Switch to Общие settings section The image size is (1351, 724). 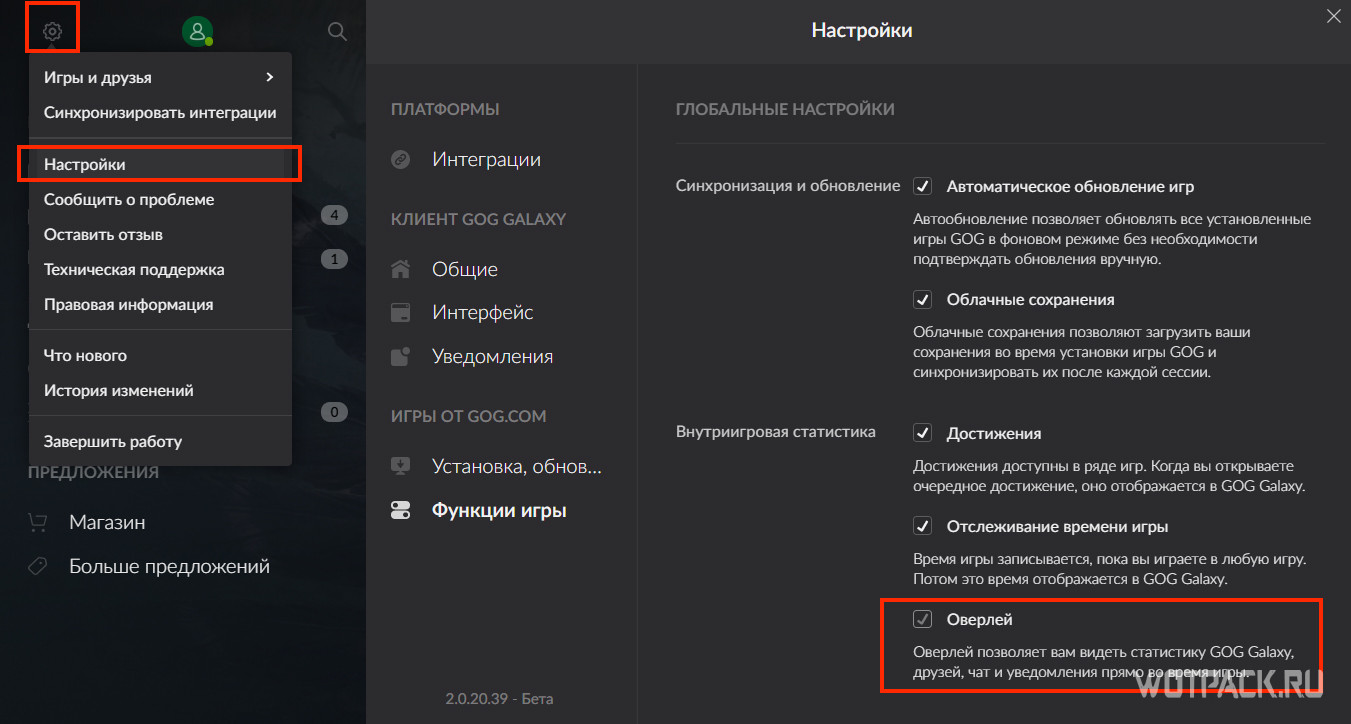(x=465, y=269)
